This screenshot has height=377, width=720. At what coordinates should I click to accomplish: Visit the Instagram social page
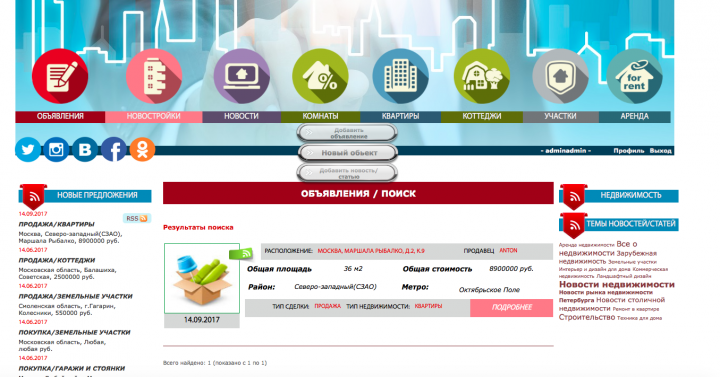pyautogui.click(x=56, y=150)
